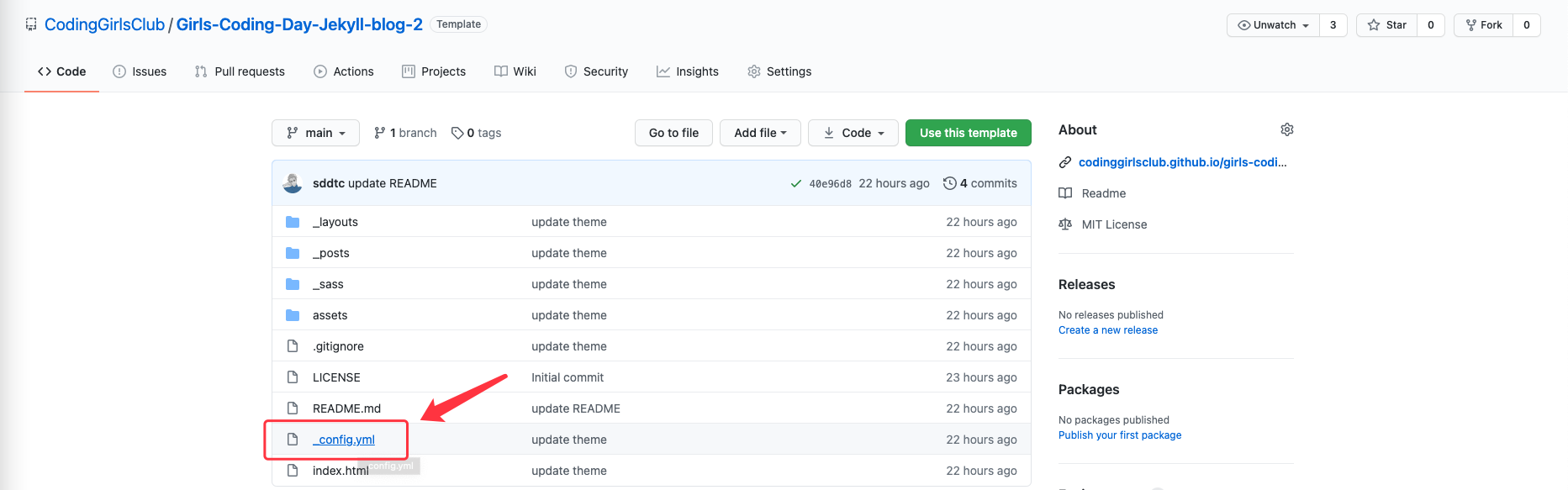
Task: Open the Actions tab
Action: pyautogui.click(x=344, y=71)
